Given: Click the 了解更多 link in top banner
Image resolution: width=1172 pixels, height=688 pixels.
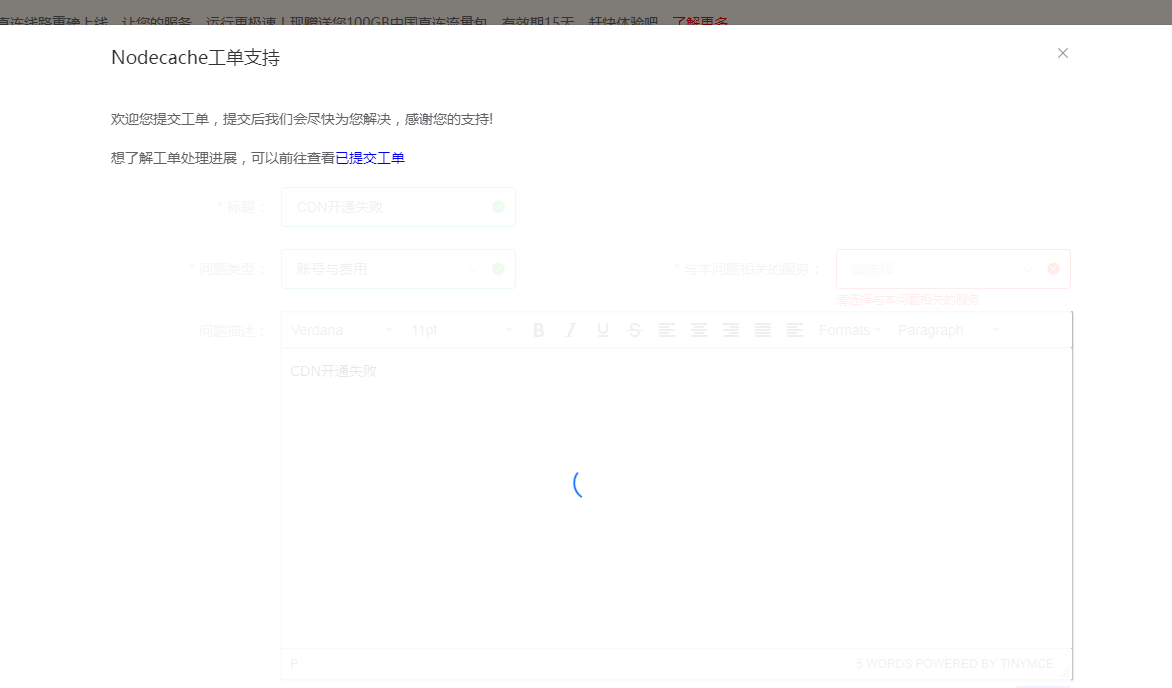Looking at the screenshot, I should pos(700,22).
